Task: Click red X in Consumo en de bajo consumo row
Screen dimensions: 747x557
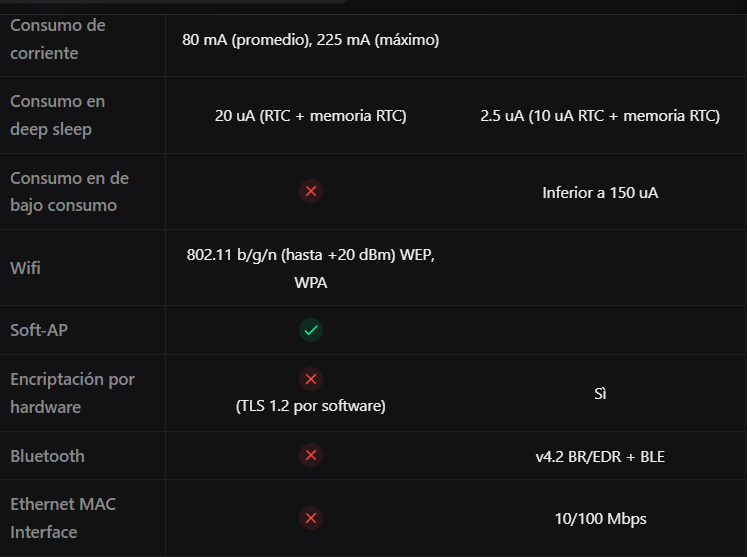Action: pyautogui.click(x=311, y=191)
